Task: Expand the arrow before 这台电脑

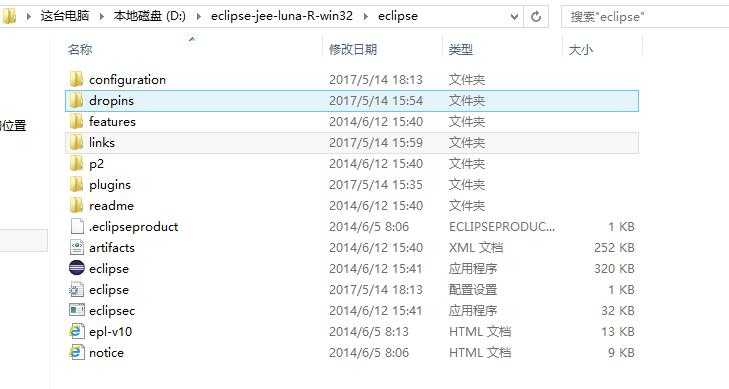Action: click(x=29, y=16)
